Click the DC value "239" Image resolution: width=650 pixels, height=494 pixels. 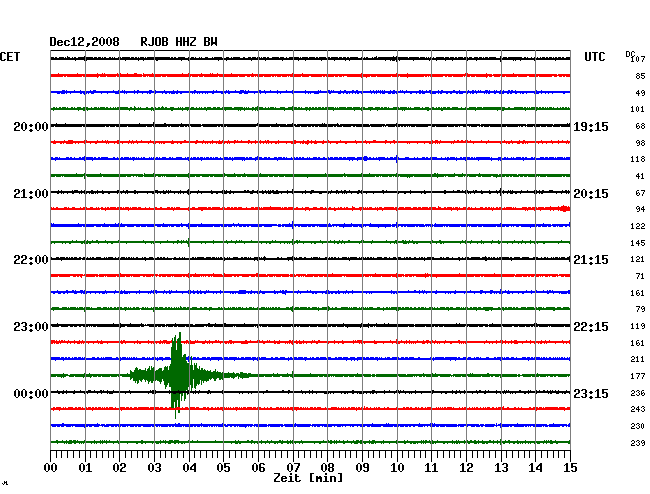pos(638,443)
